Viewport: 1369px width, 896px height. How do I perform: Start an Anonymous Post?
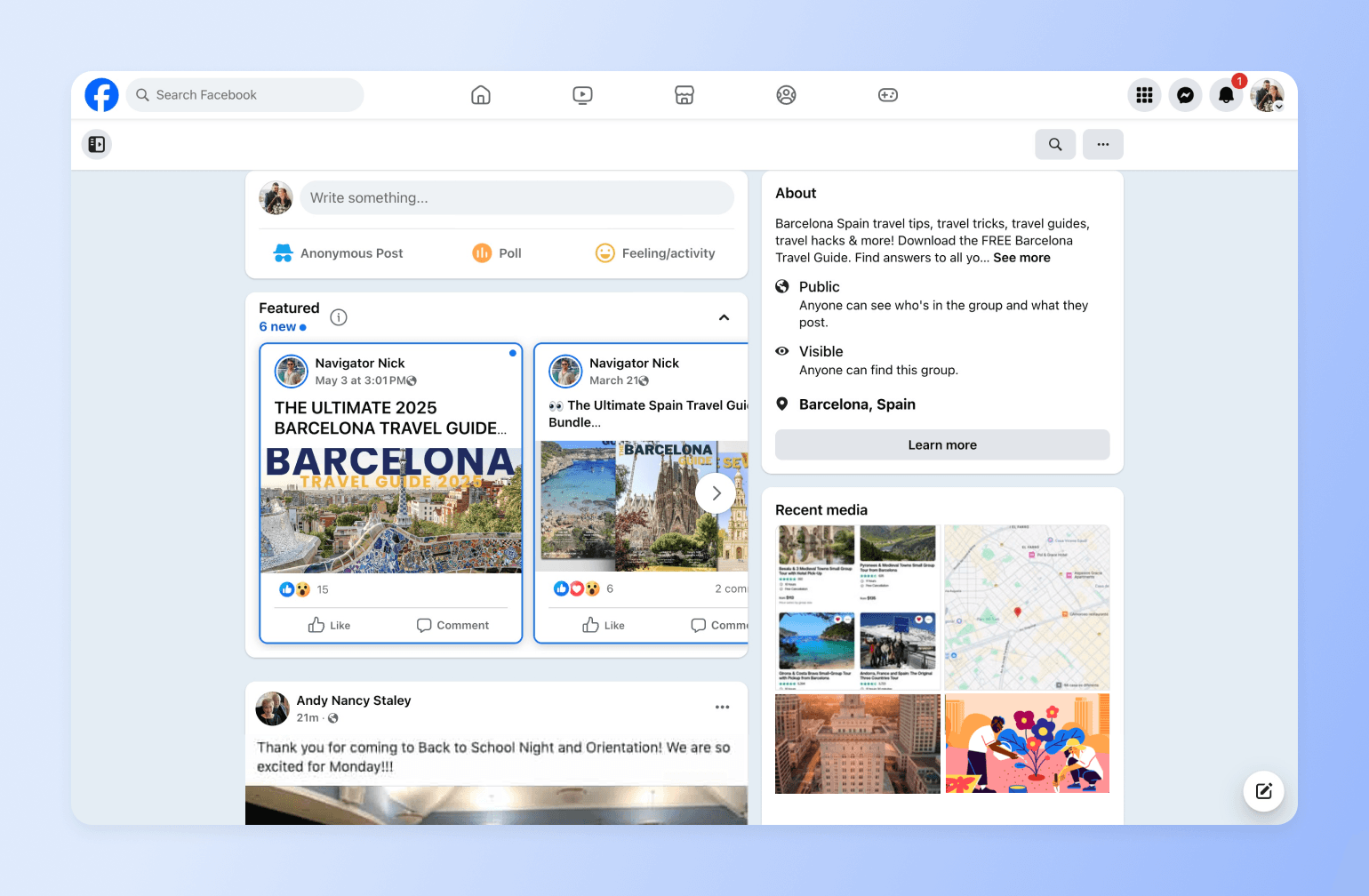pos(338,252)
